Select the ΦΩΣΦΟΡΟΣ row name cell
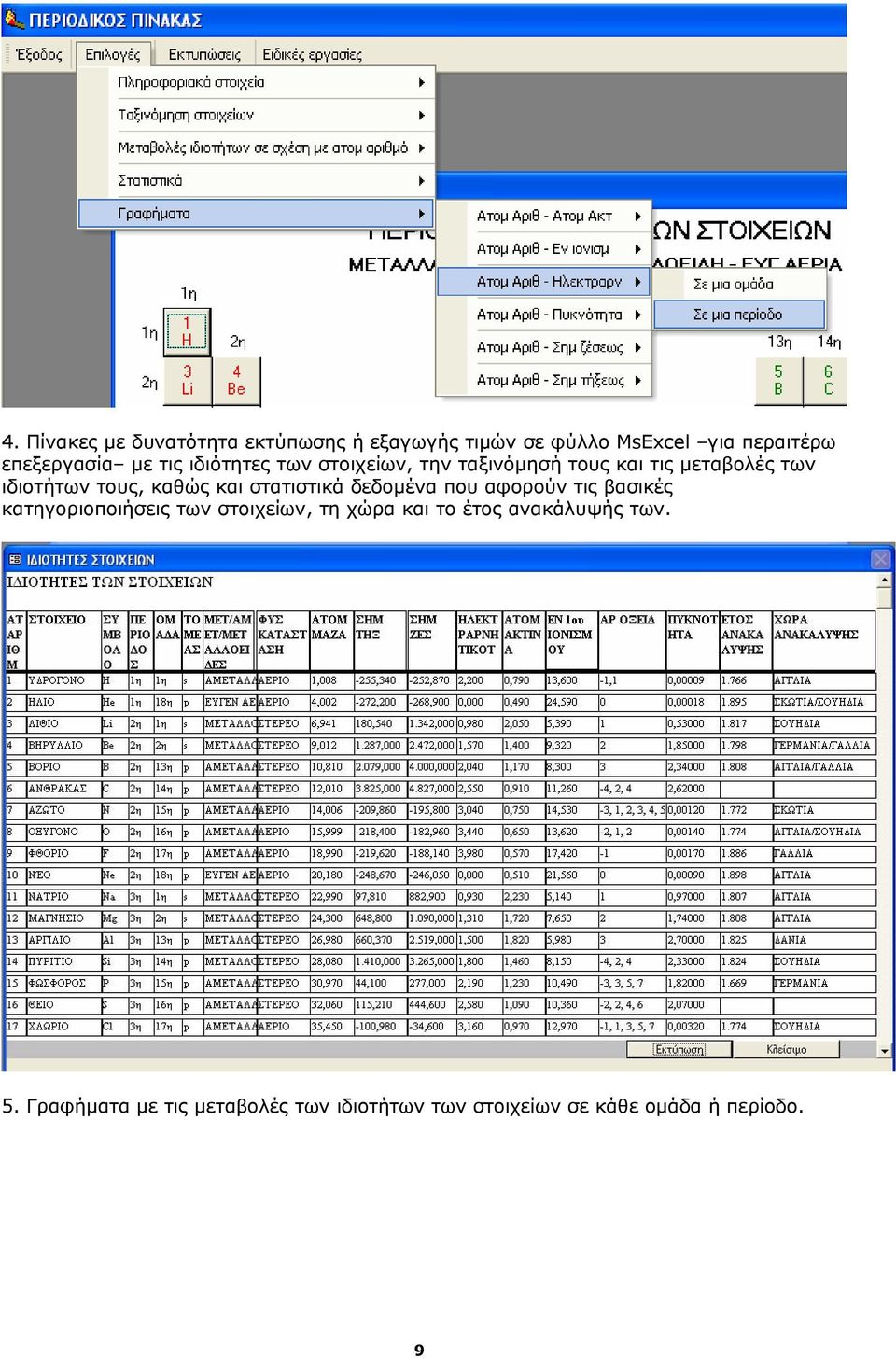The height and width of the screenshot is (1358, 896). [x=63, y=984]
